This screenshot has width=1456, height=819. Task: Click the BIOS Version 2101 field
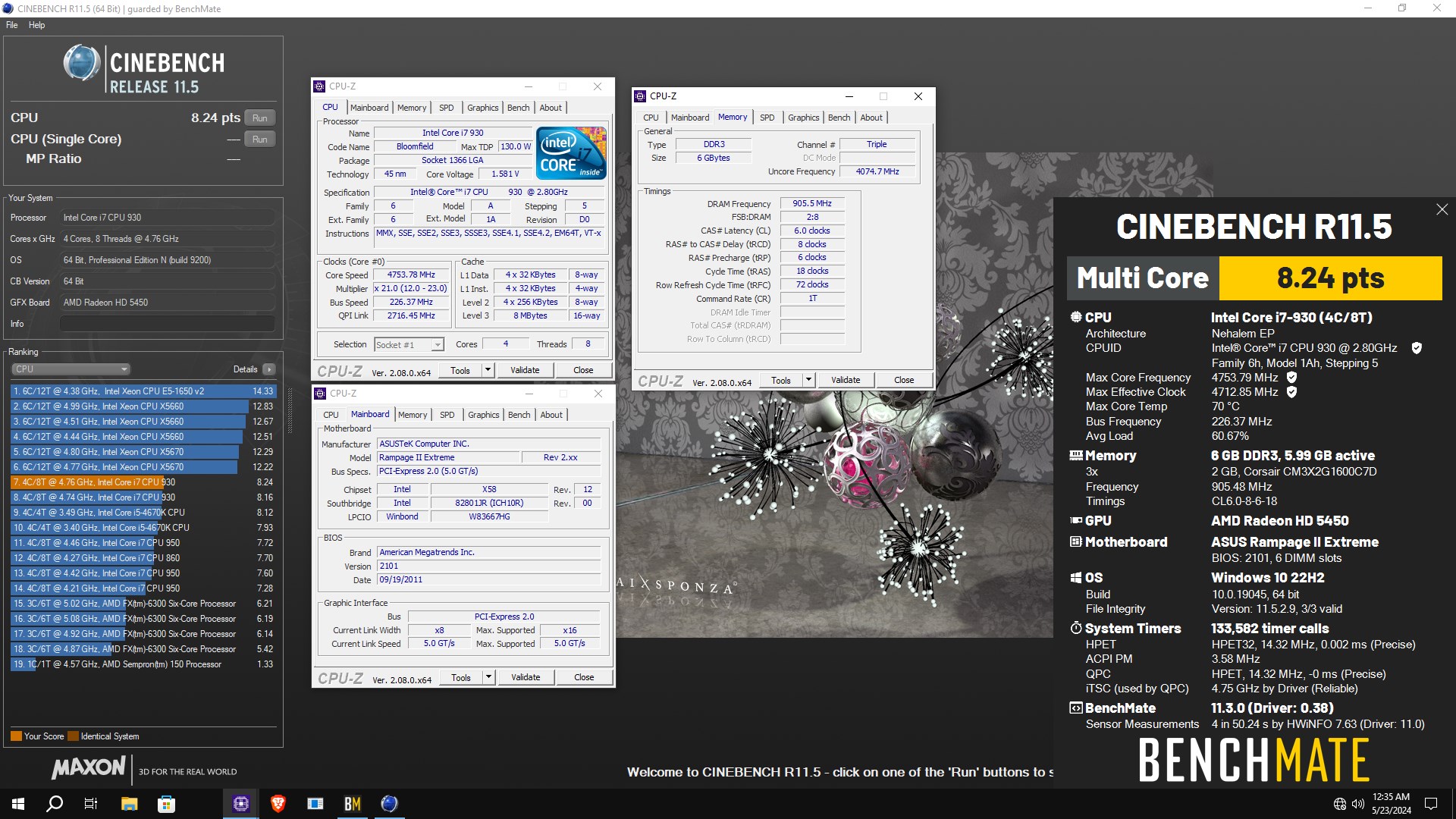[489, 566]
